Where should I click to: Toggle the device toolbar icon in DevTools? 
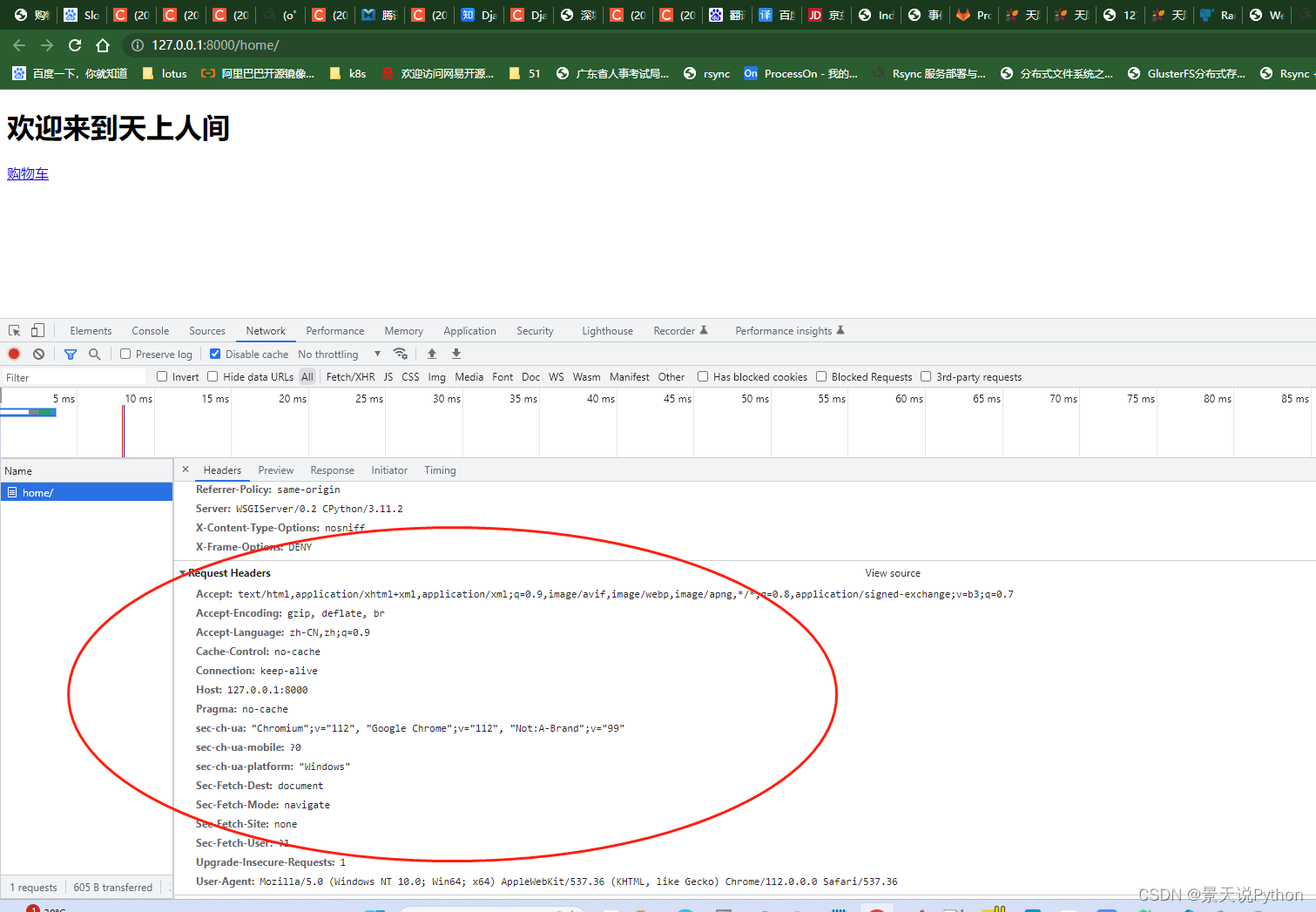[x=37, y=331]
